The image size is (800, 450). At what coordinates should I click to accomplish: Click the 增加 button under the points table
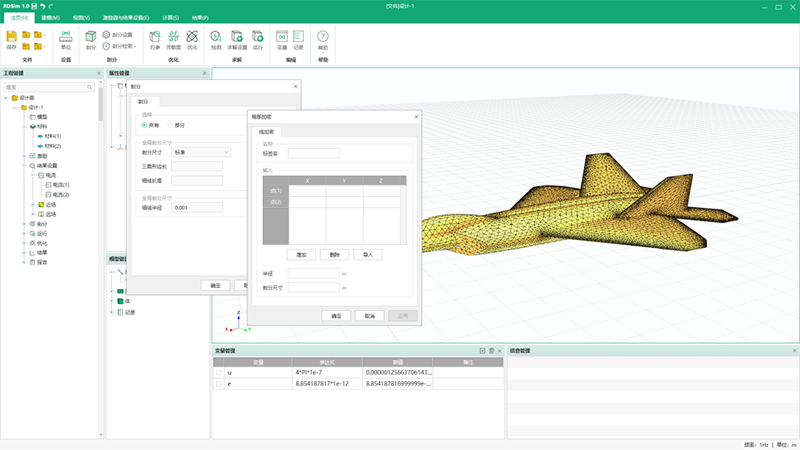click(302, 254)
